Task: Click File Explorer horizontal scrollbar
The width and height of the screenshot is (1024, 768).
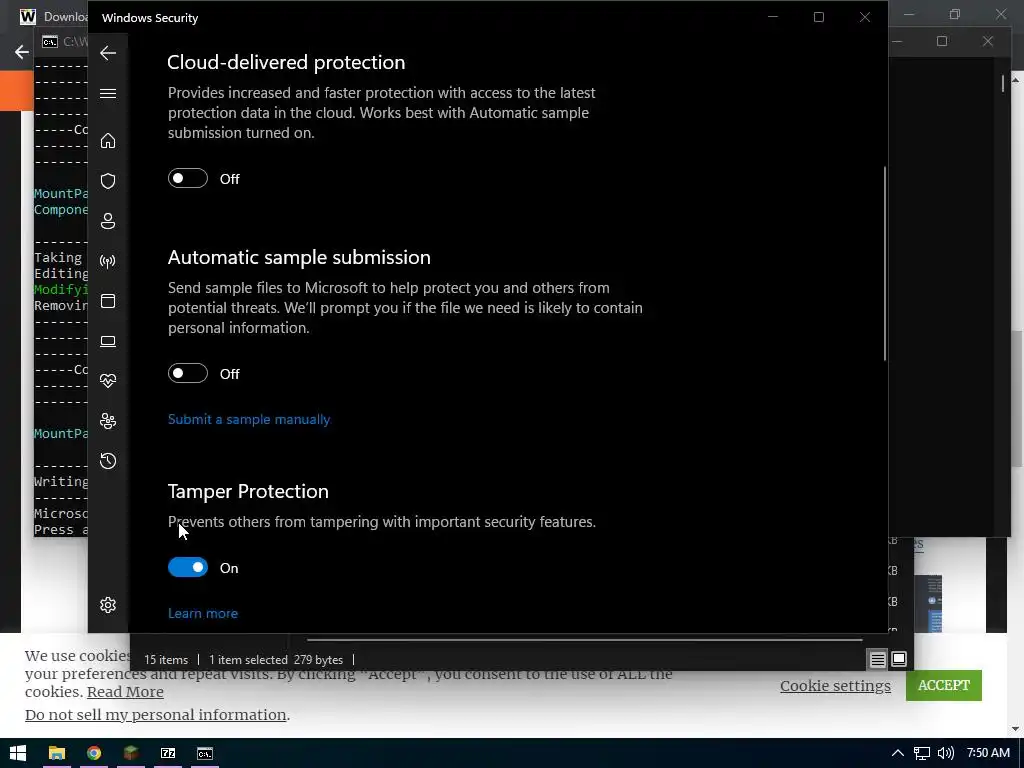Action: [x=584, y=639]
